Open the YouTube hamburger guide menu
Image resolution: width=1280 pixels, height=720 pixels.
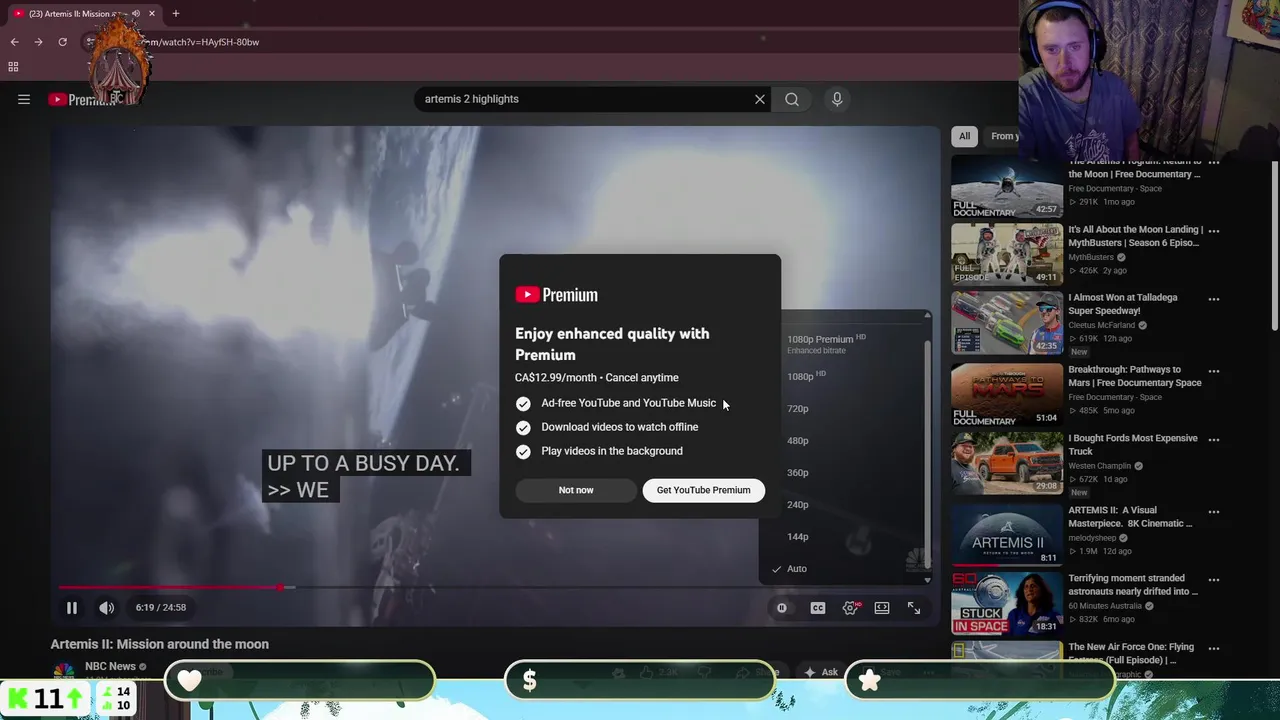24,99
